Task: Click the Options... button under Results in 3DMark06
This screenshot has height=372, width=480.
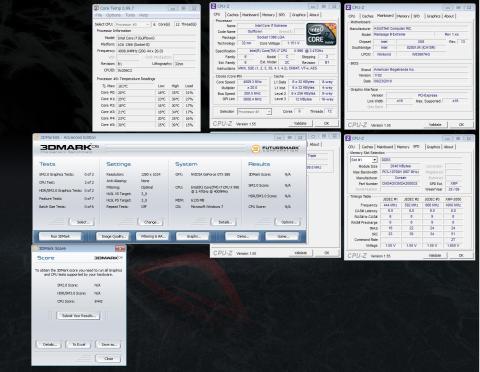Action: tap(288, 222)
